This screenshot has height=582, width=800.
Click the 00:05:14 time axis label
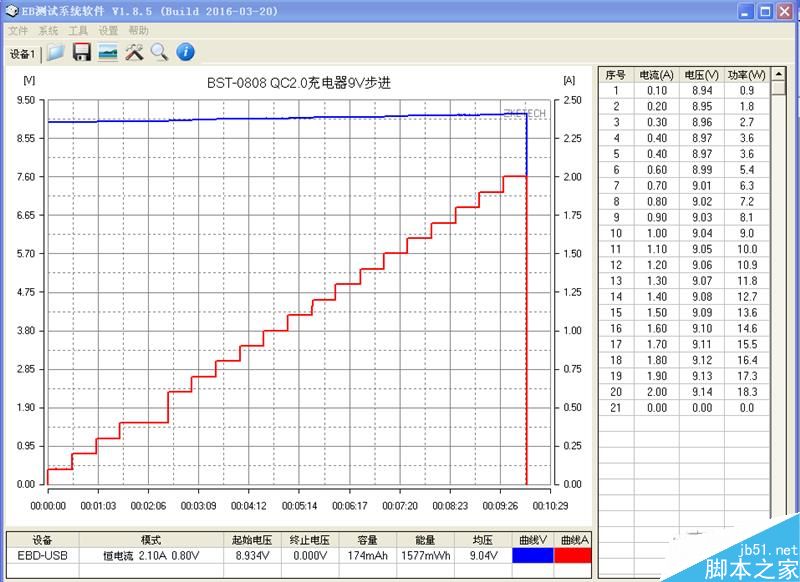coord(299,505)
